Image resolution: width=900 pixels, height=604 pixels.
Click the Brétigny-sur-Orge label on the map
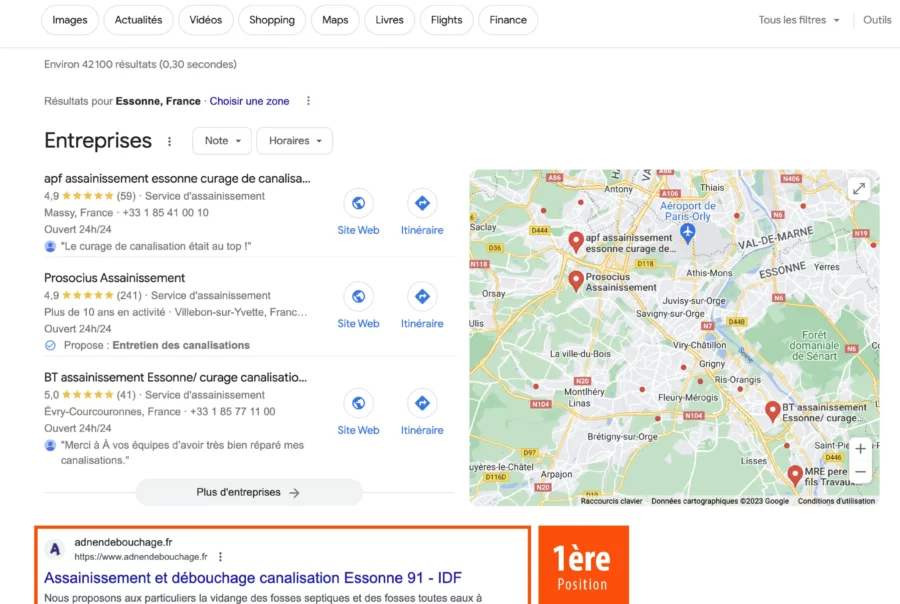[622, 436]
